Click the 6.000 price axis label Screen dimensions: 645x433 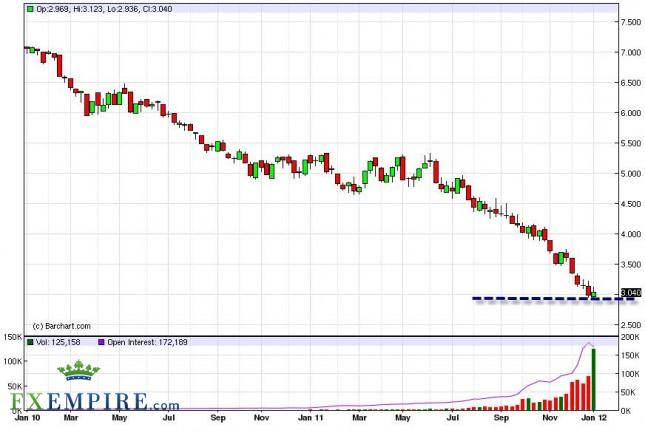pyautogui.click(x=631, y=113)
